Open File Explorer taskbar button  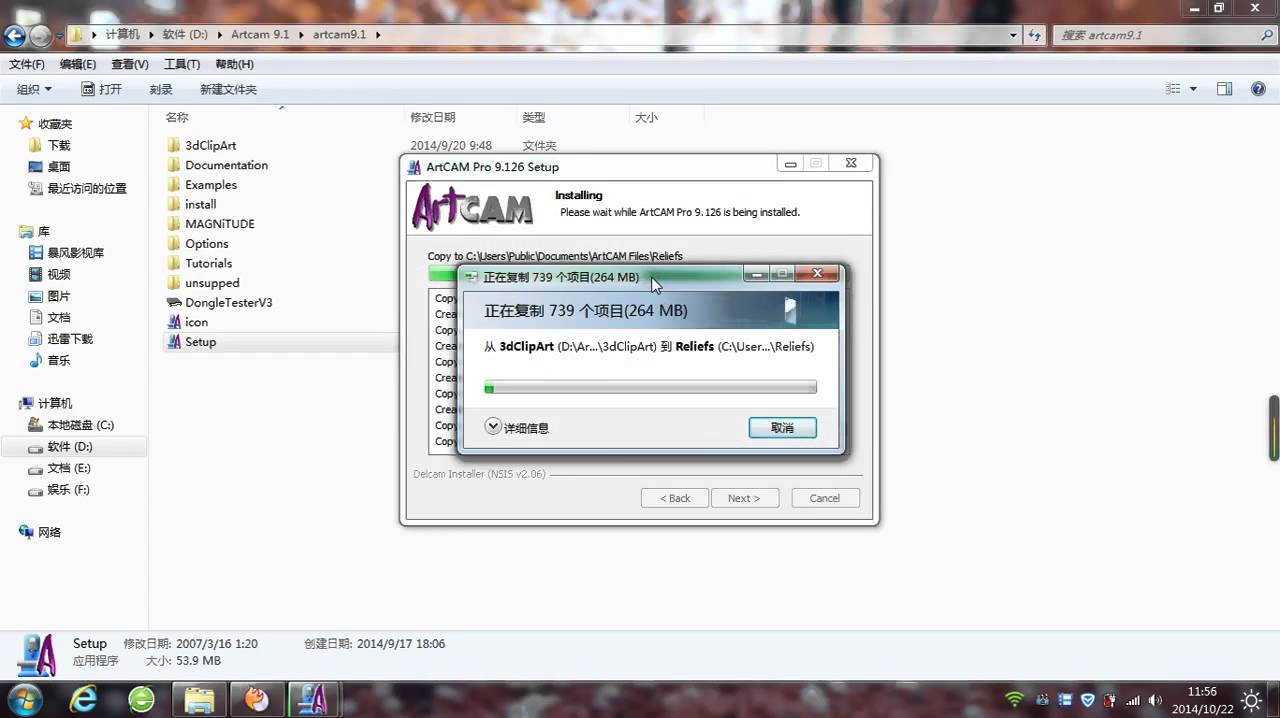point(199,698)
